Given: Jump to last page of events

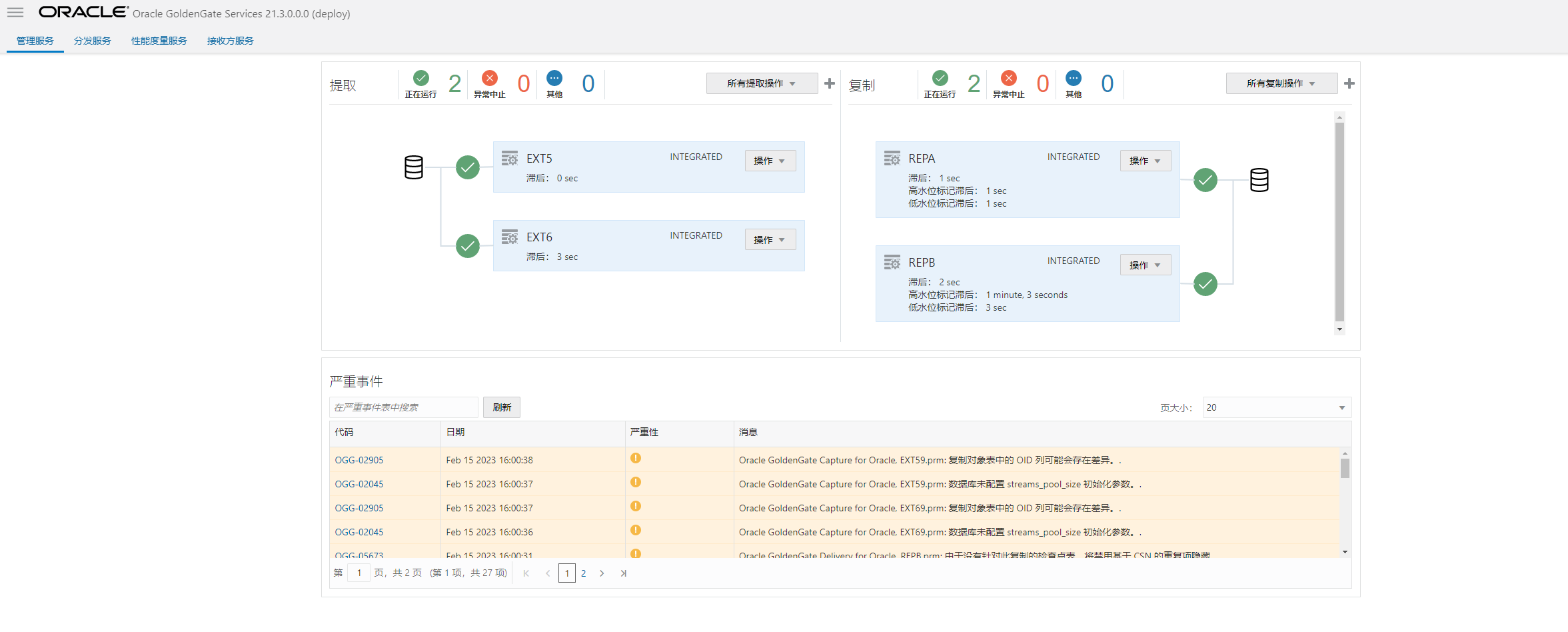Looking at the screenshot, I should tap(624, 573).
